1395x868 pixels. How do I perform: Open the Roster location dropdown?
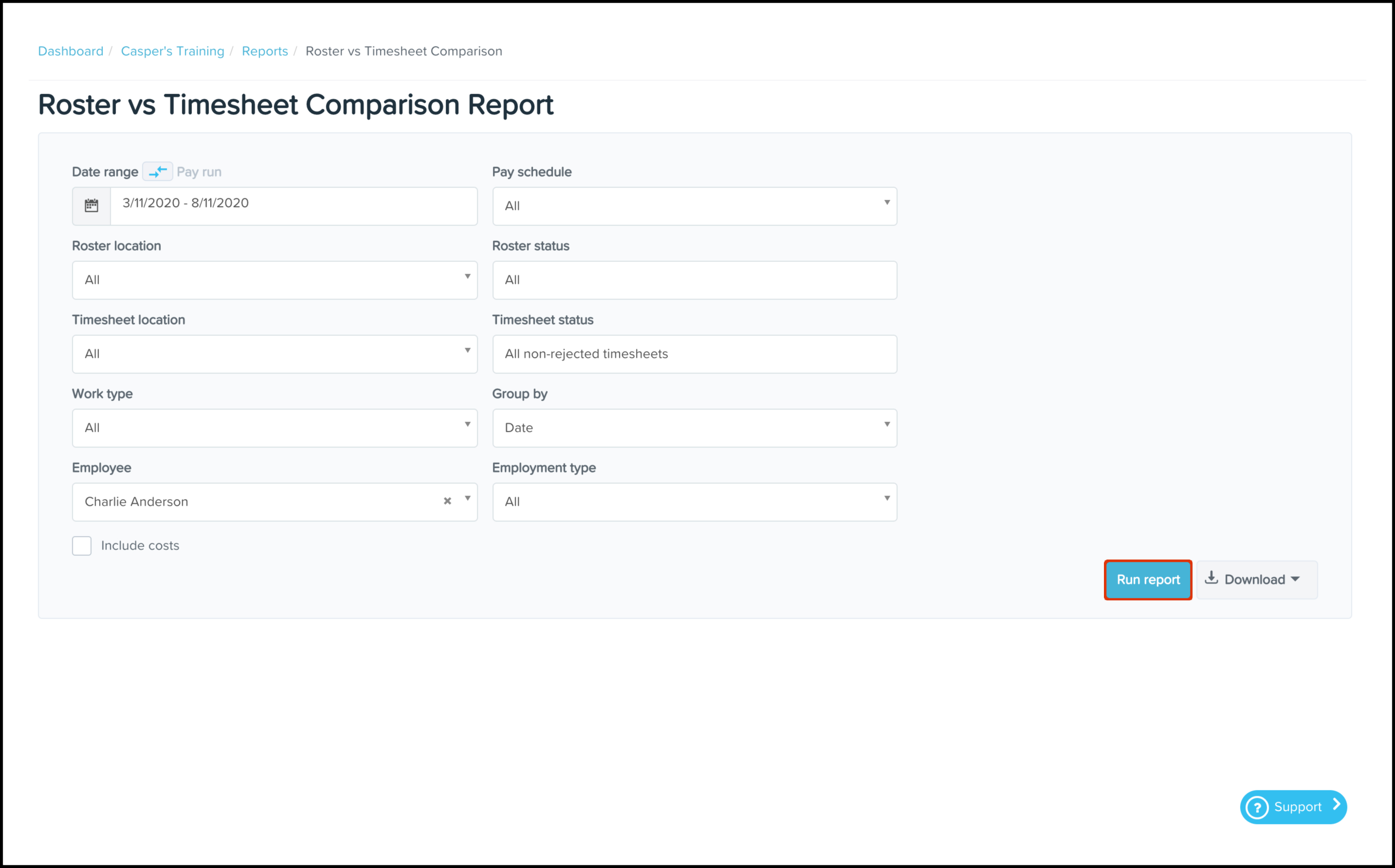[275, 280]
